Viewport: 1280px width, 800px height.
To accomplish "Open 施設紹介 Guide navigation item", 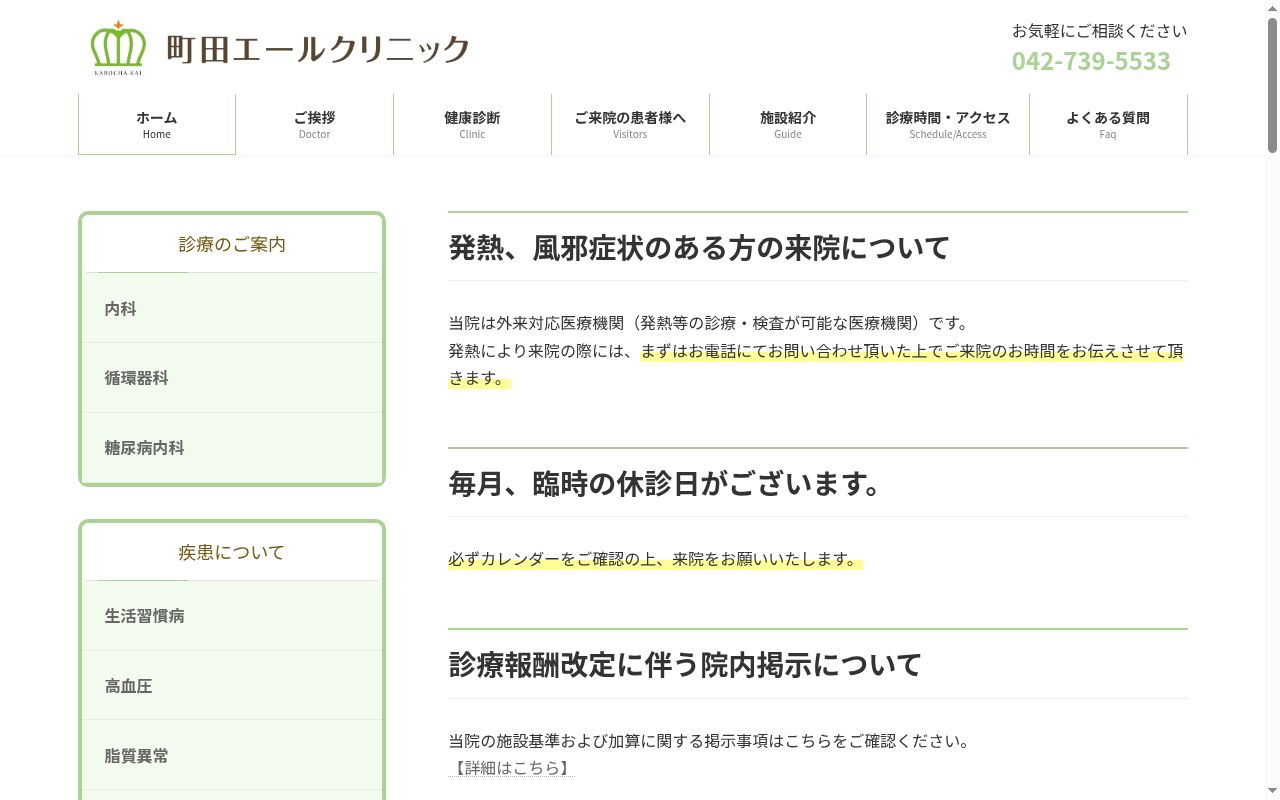I will [x=788, y=124].
